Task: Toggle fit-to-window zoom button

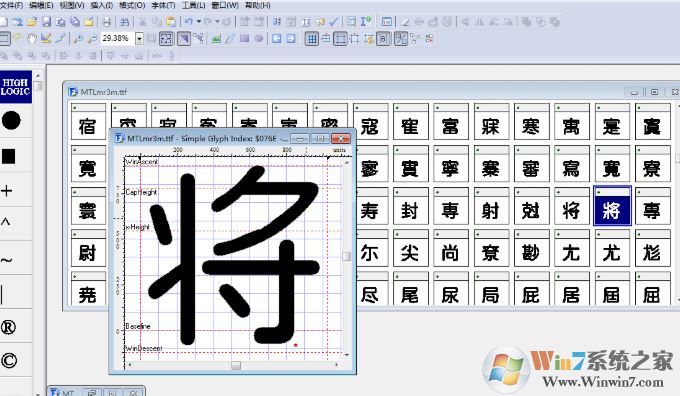Action: click(166, 39)
